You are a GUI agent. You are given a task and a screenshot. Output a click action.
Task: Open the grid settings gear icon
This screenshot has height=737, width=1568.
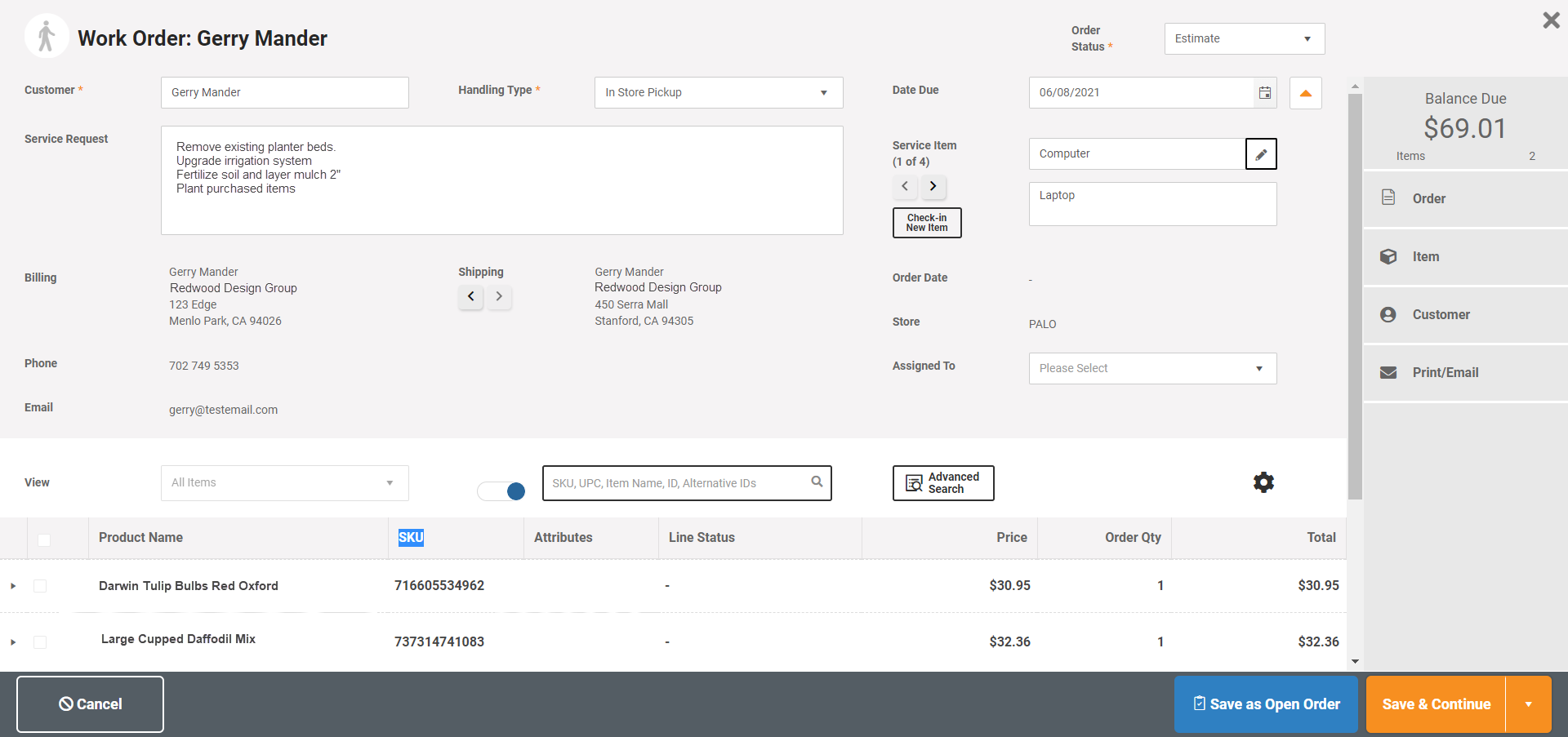[x=1263, y=482]
